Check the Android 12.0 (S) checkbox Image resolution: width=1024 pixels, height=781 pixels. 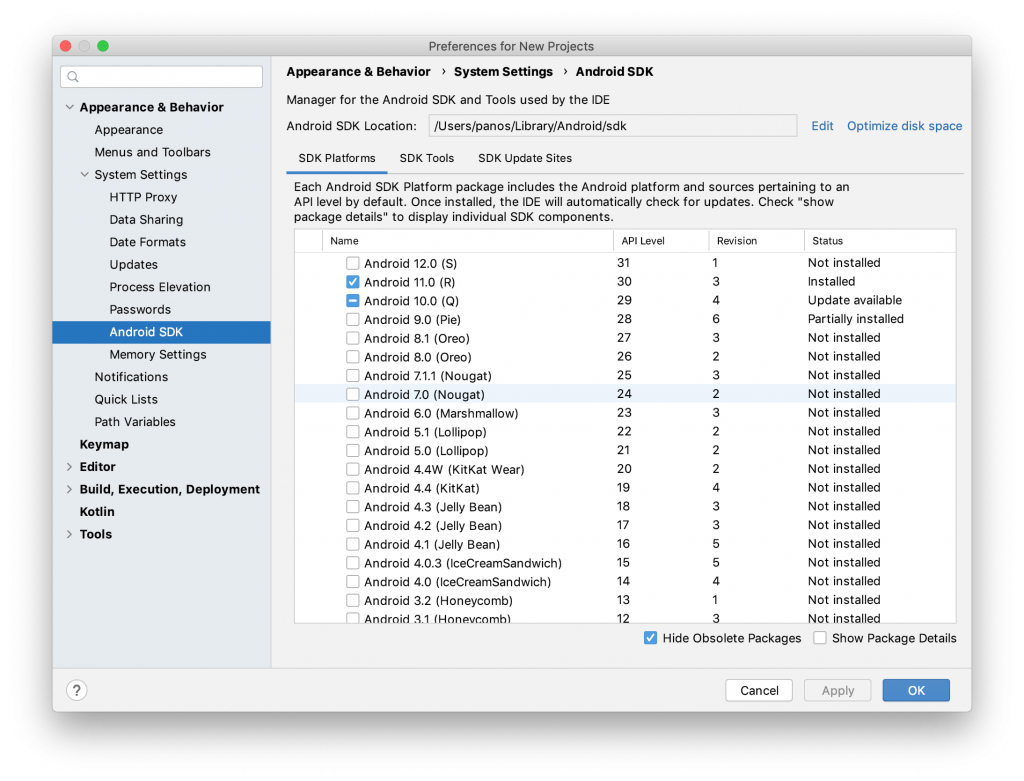tap(353, 263)
